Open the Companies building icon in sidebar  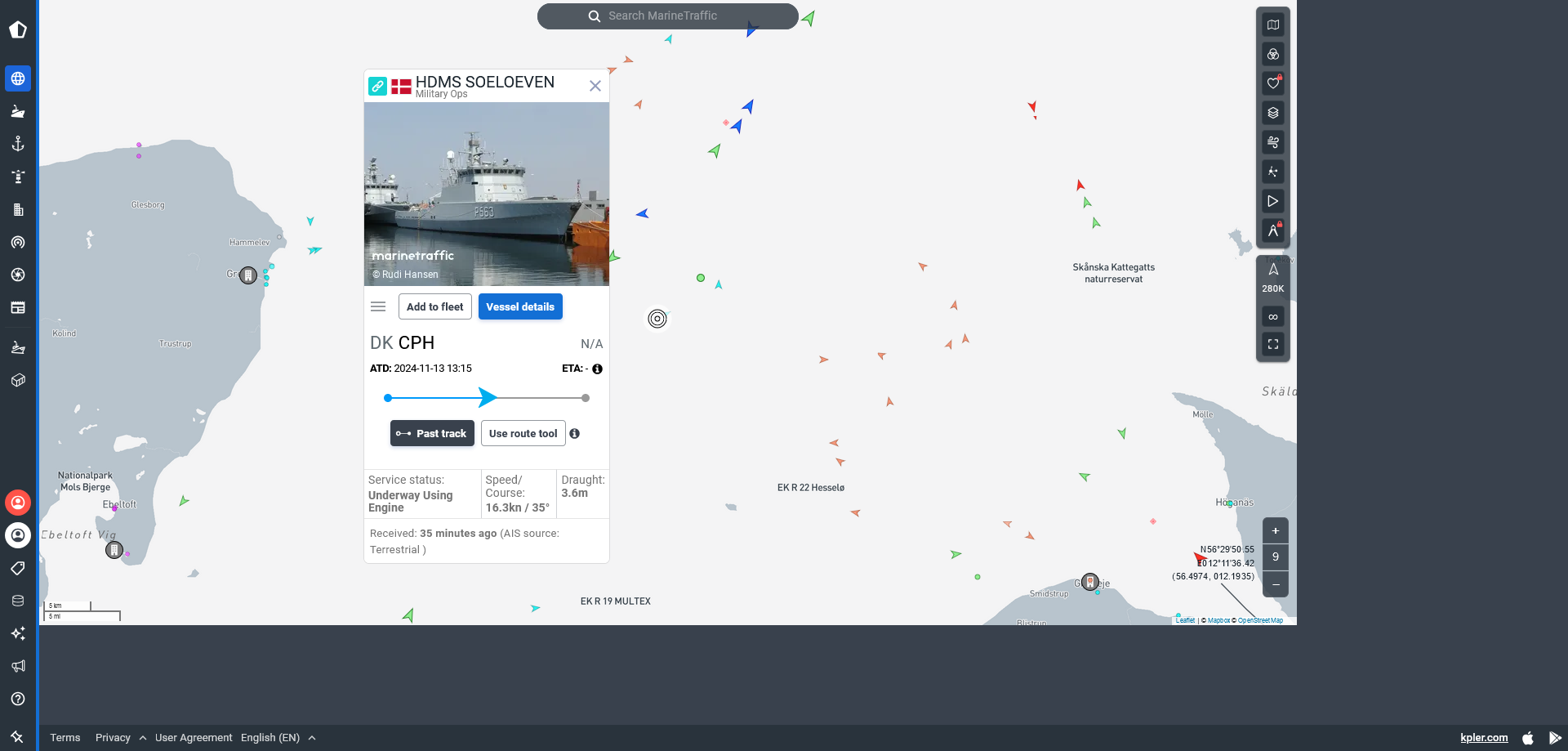(18, 209)
